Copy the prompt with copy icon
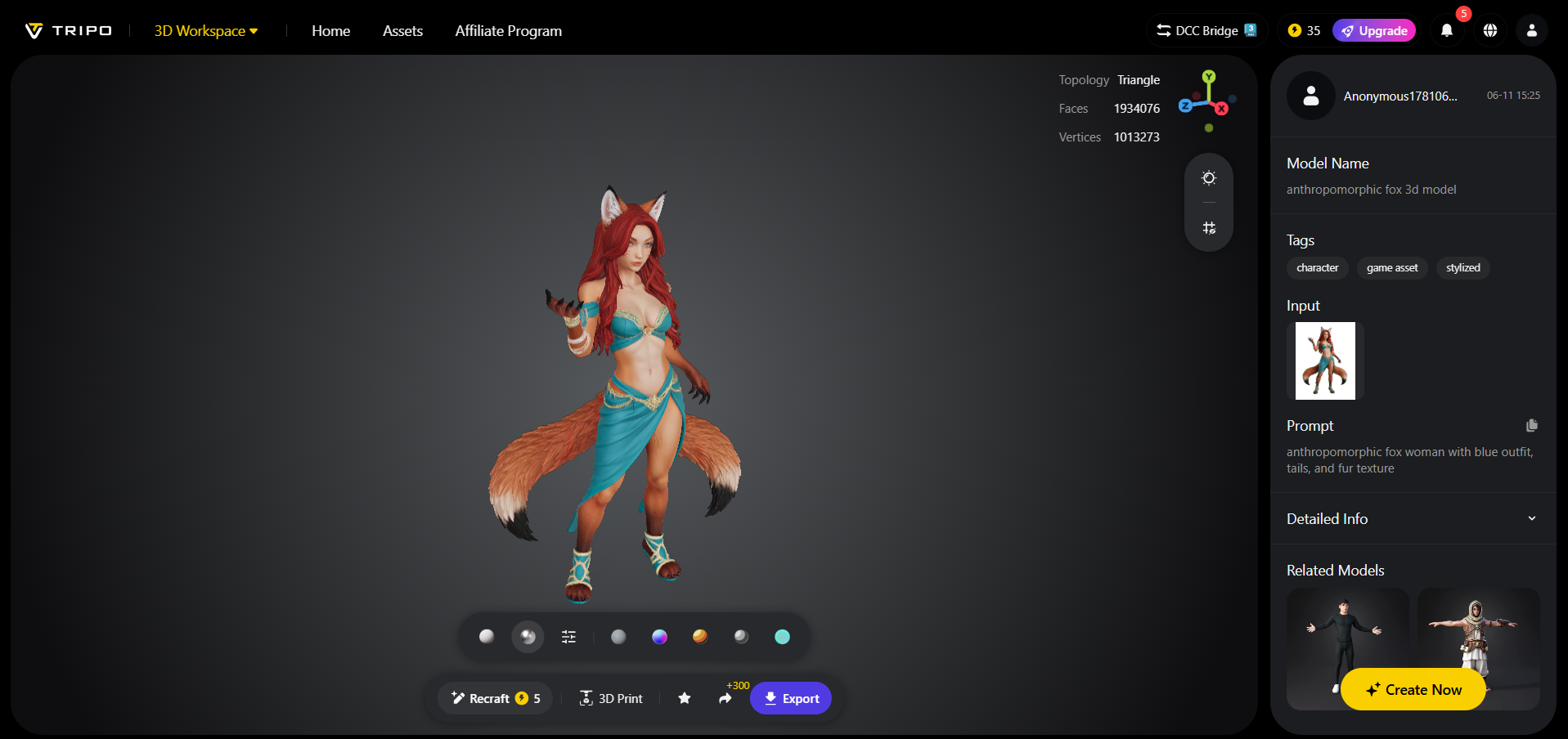Image resolution: width=1568 pixels, height=739 pixels. pos(1532,425)
